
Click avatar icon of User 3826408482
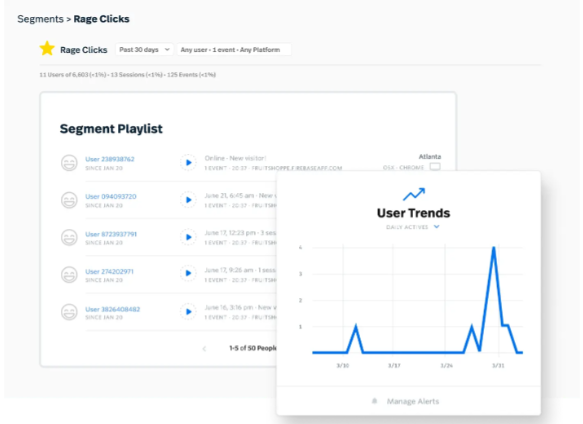pyautogui.click(x=69, y=312)
